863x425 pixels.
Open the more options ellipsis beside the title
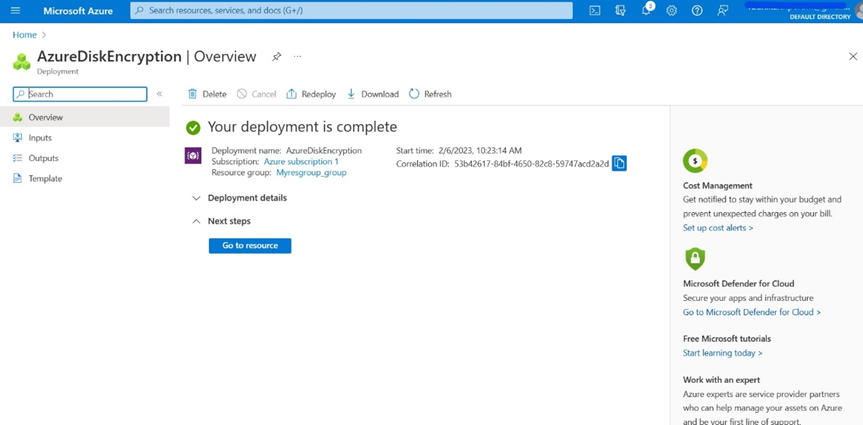point(297,57)
